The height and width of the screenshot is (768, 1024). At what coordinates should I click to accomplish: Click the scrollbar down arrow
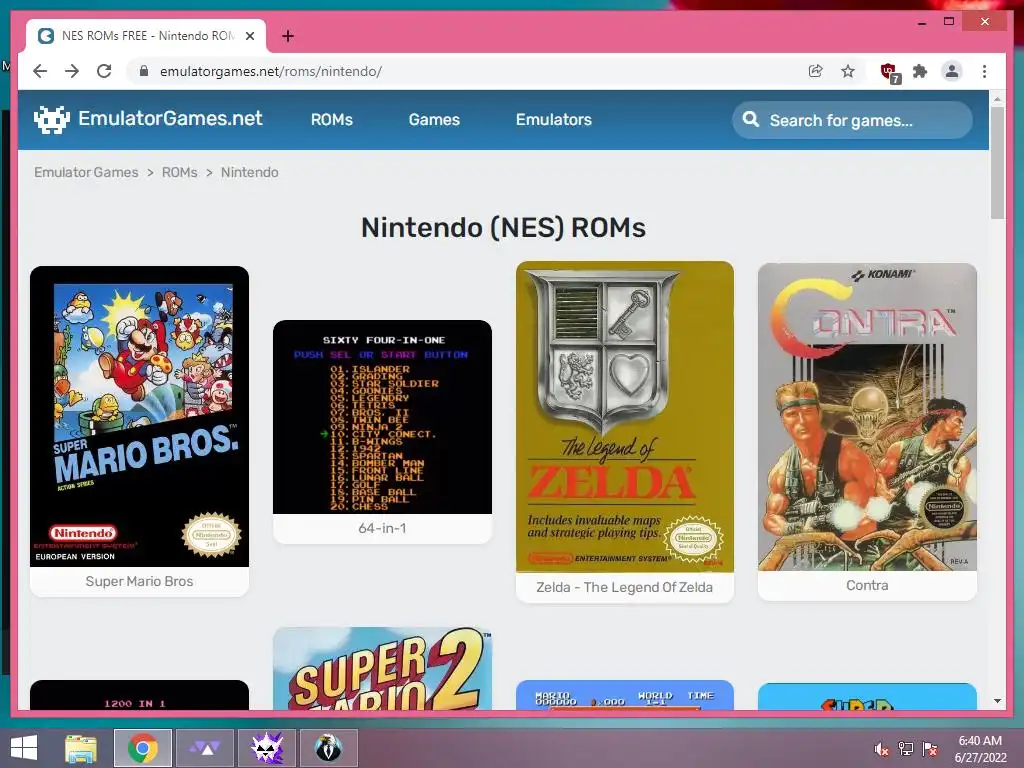pos(997,701)
